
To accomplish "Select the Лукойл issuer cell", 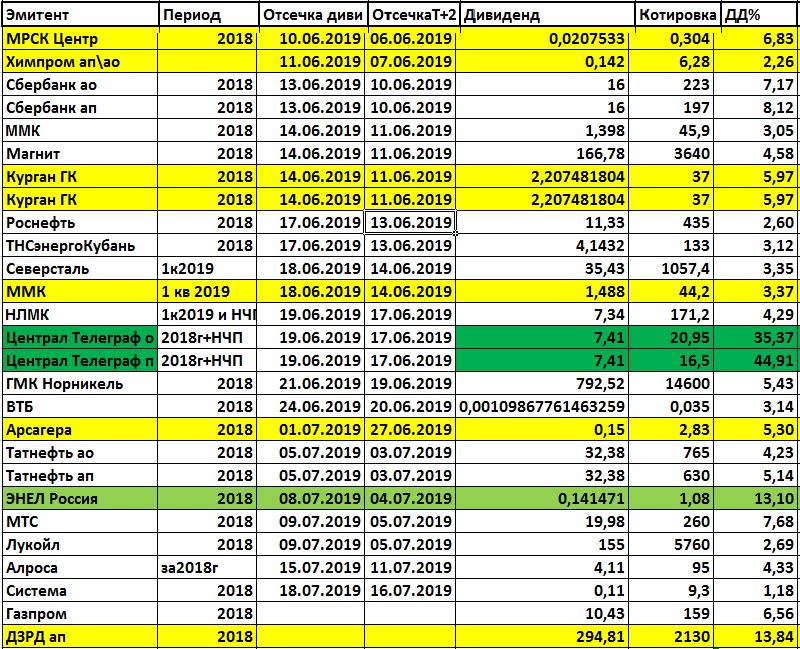I will [x=80, y=544].
